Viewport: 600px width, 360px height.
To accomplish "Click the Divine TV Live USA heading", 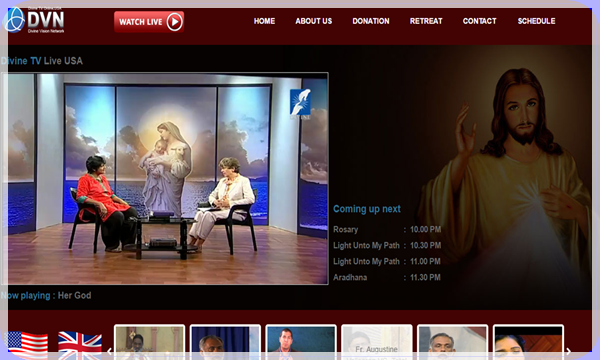I will click(42, 61).
